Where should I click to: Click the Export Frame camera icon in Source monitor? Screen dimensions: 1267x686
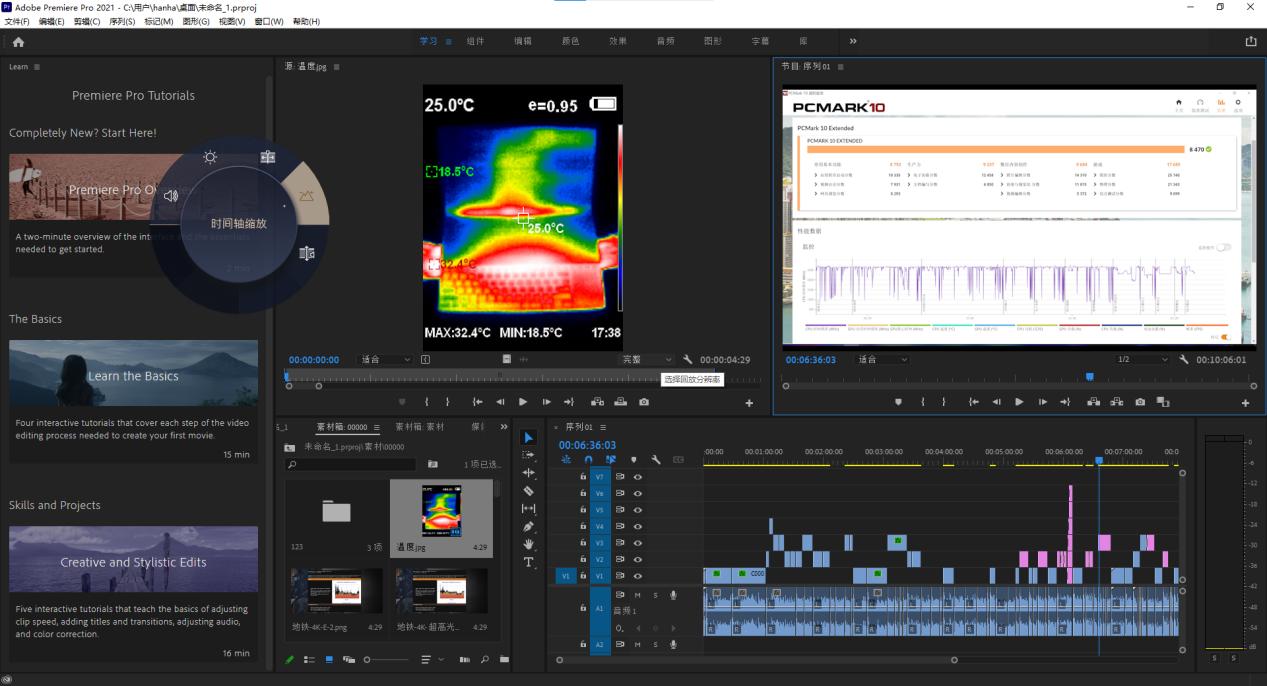[644, 402]
